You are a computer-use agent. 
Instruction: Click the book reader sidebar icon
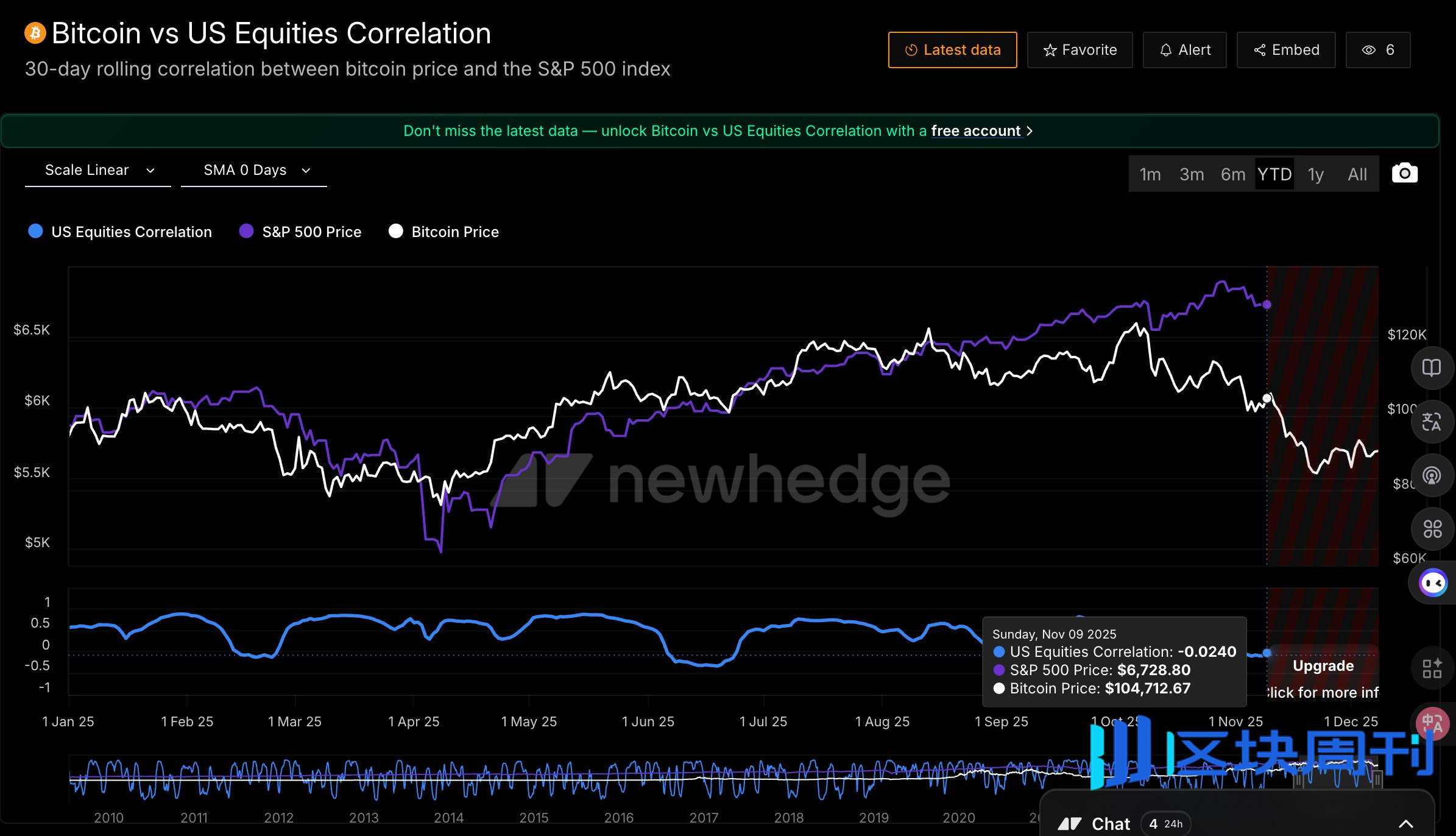coord(1431,367)
